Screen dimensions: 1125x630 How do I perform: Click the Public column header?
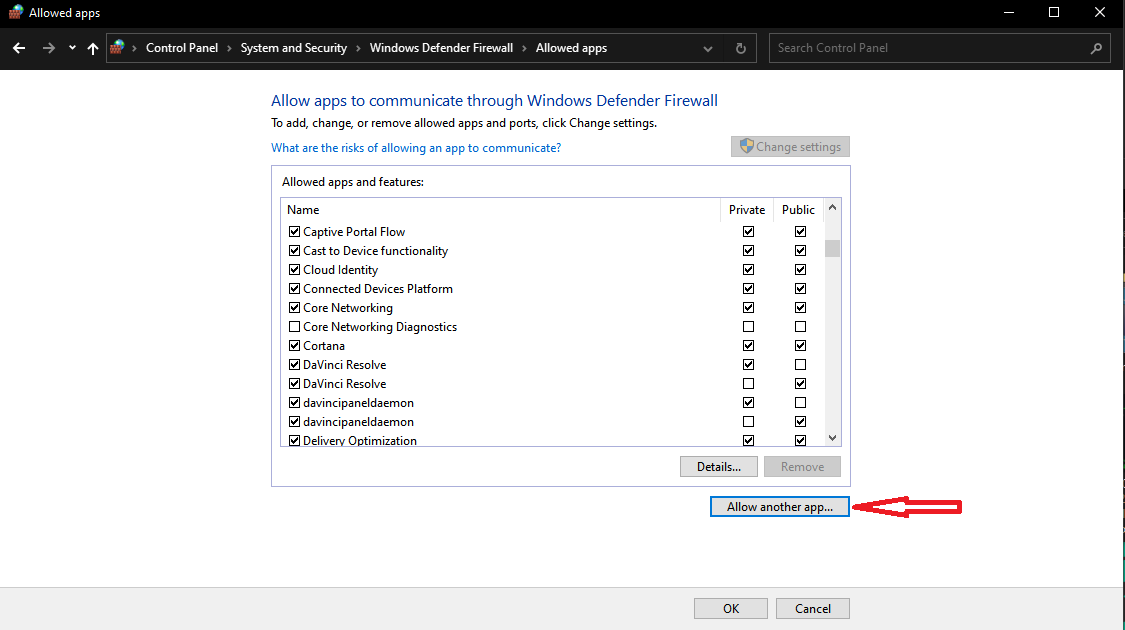click(x=799, y=210)
